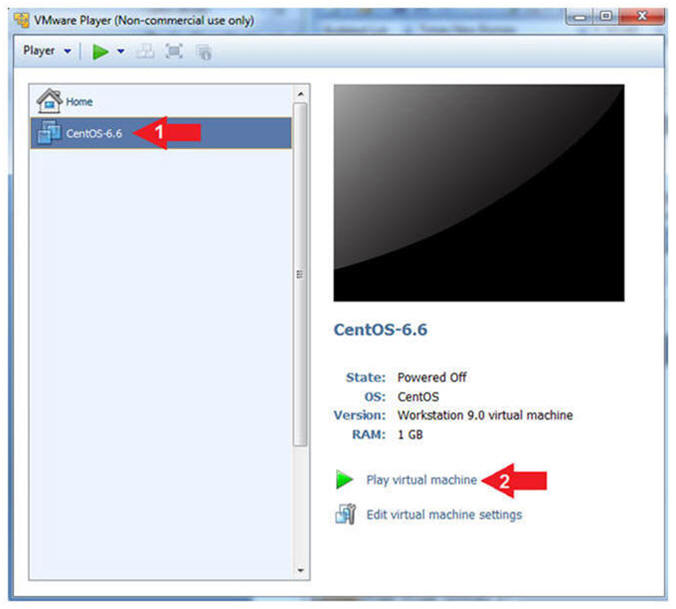Click the 'Workstation 9.0 virtual machine' version text
The image size is (676, 609).
(485, 415)
